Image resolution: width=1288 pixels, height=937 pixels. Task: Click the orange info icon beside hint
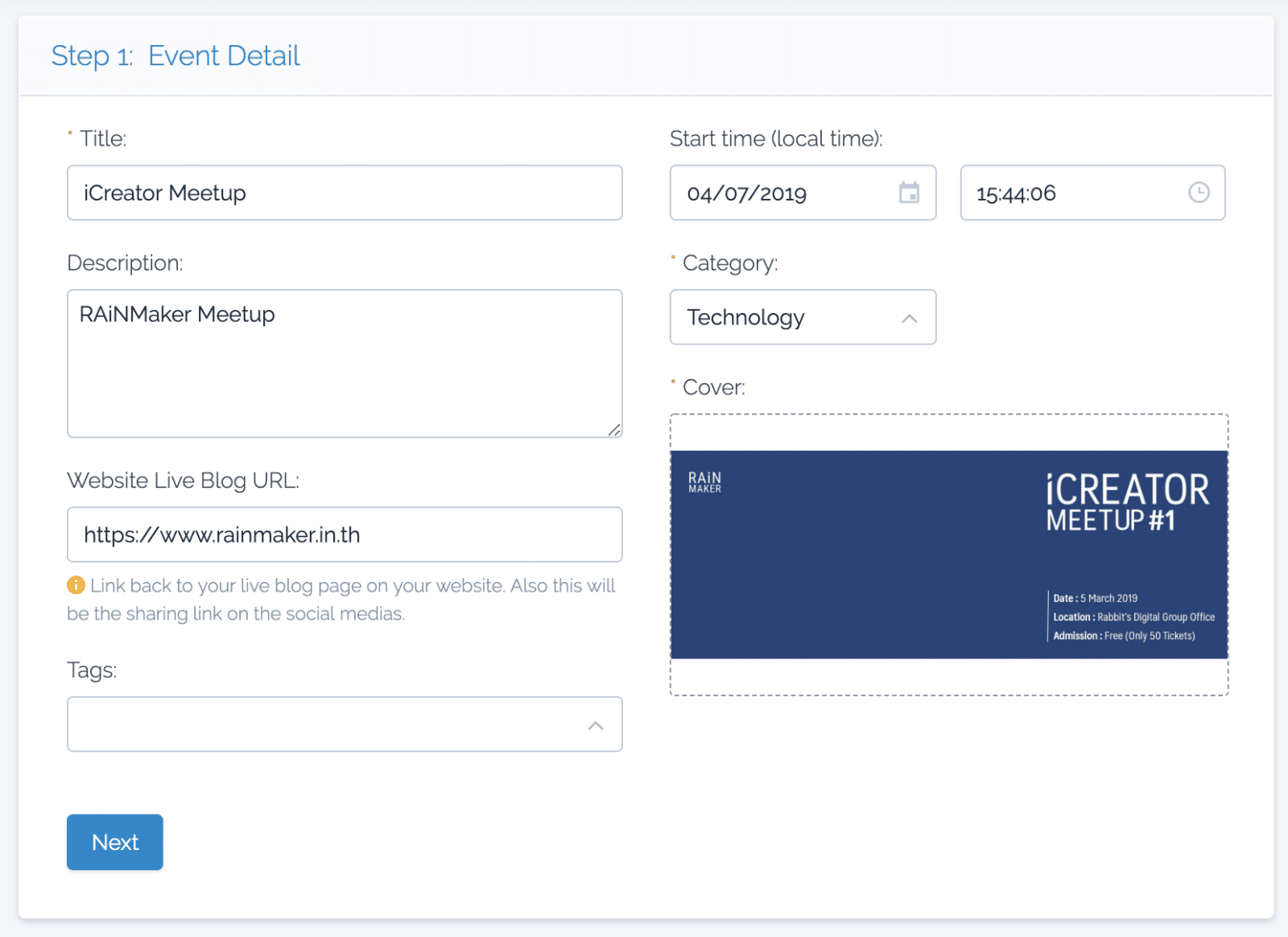pos(76,585)
